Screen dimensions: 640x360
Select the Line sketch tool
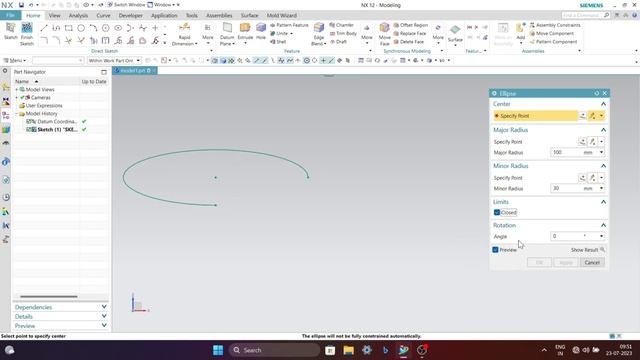44,28
